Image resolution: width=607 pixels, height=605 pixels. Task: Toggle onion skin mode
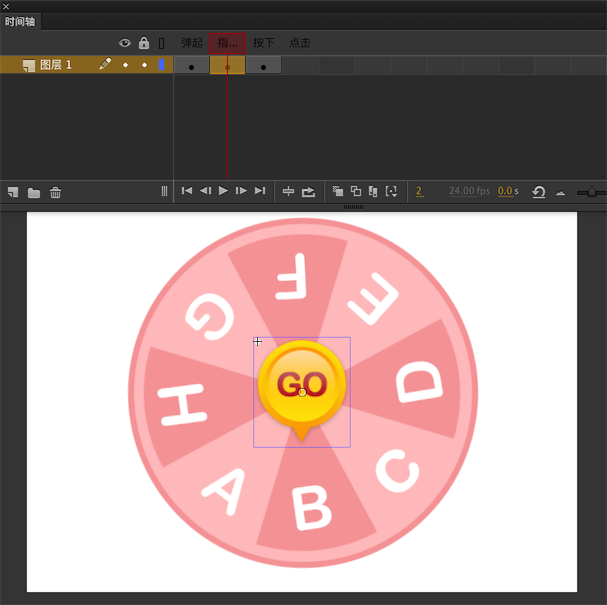pos(338,191)
